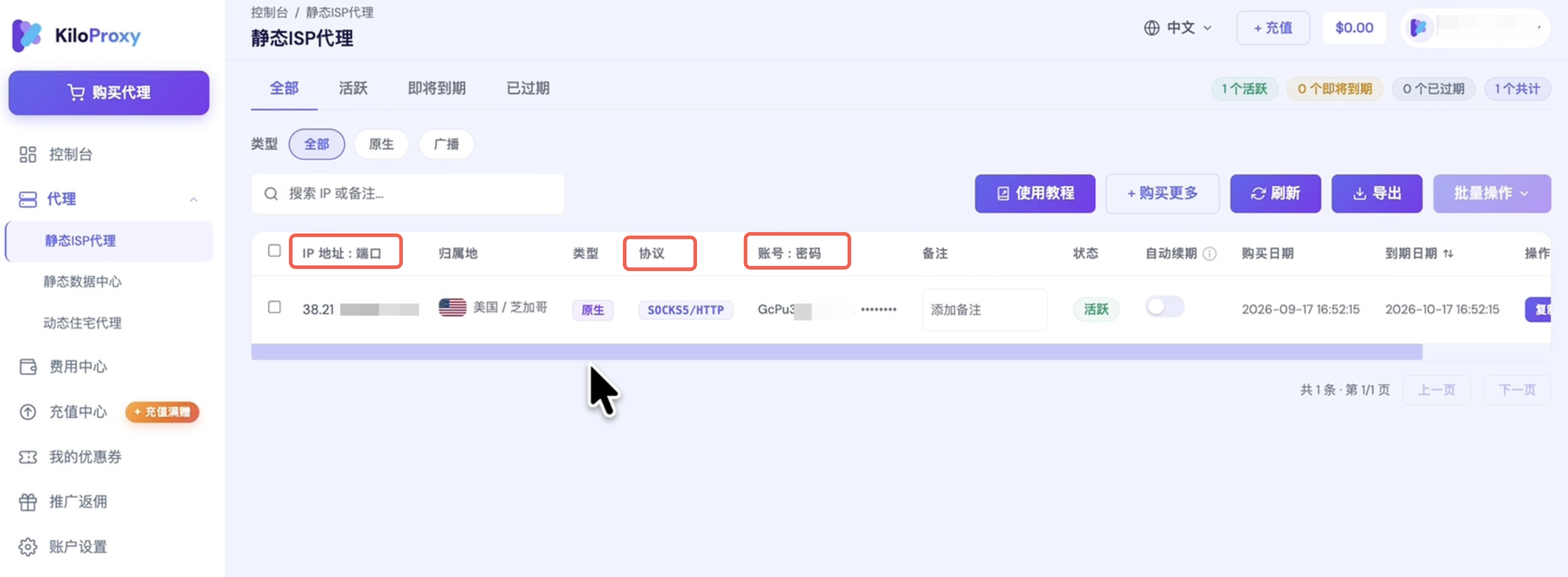The height and width of the screenshot is (577, 1568).
Task: Click the KiloProxy logo icon
Action: pos(26,35)
